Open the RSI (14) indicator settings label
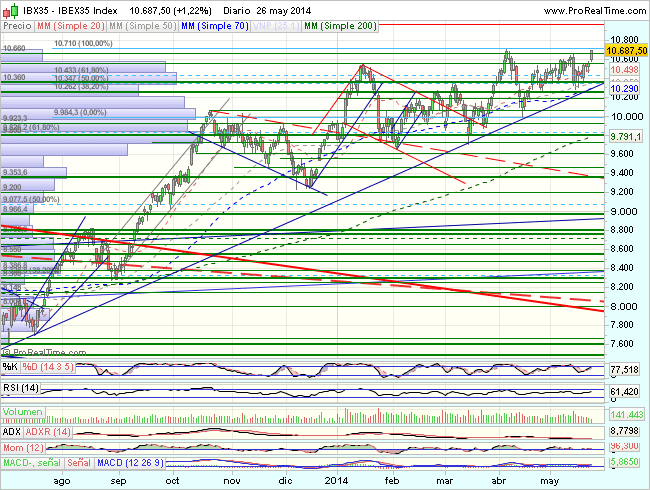650x490 pixels. click(x=21, y=388)
